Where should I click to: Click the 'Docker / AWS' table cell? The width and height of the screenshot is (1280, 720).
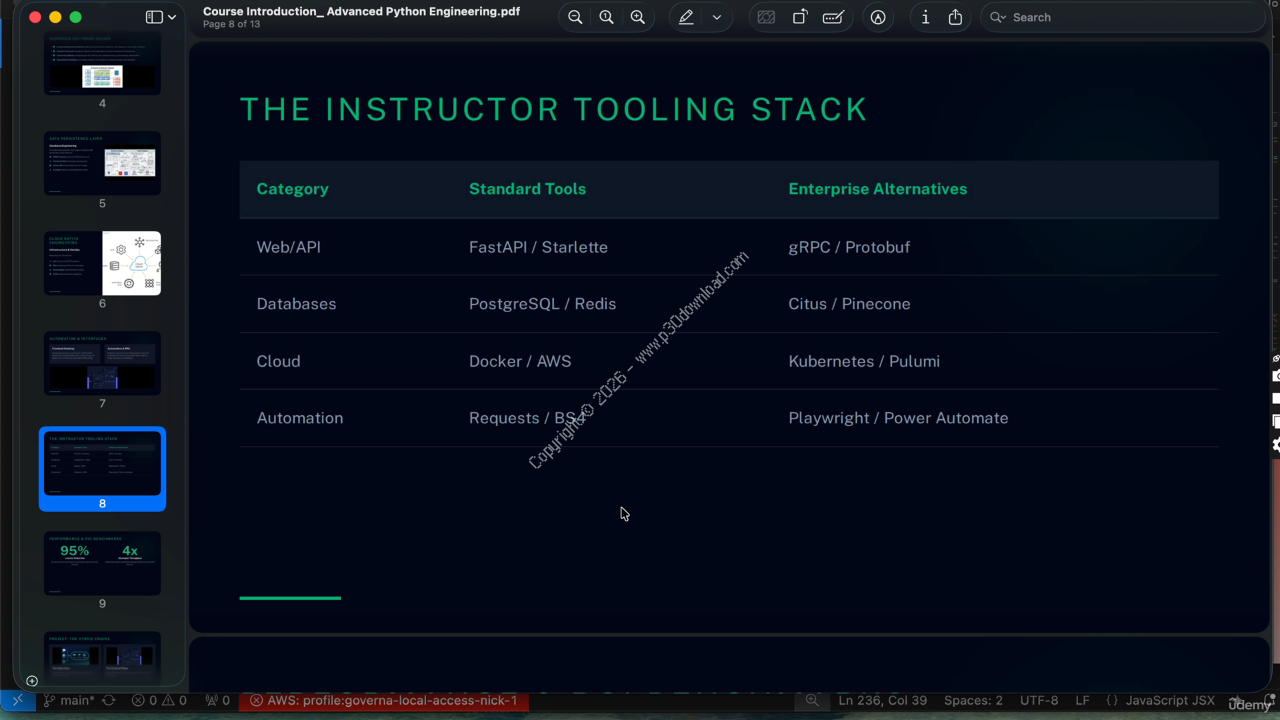point(520,361)
